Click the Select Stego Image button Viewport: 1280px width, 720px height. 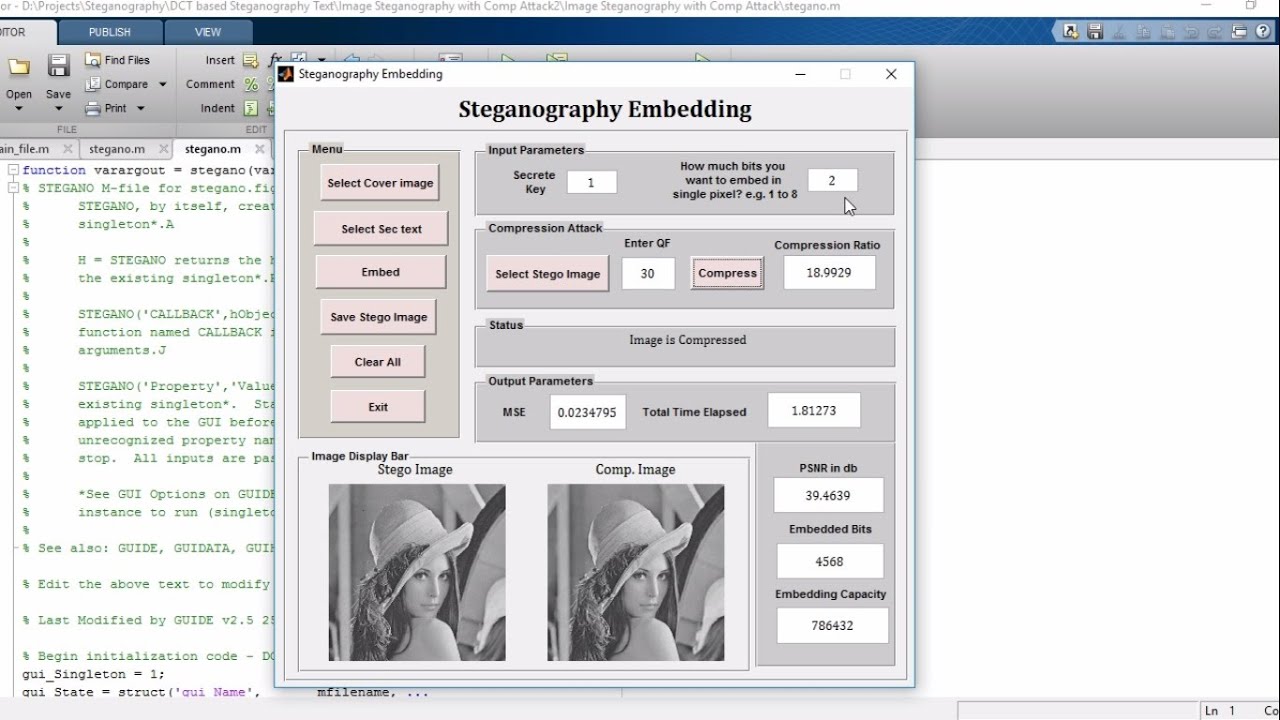[x=548, y=274]
